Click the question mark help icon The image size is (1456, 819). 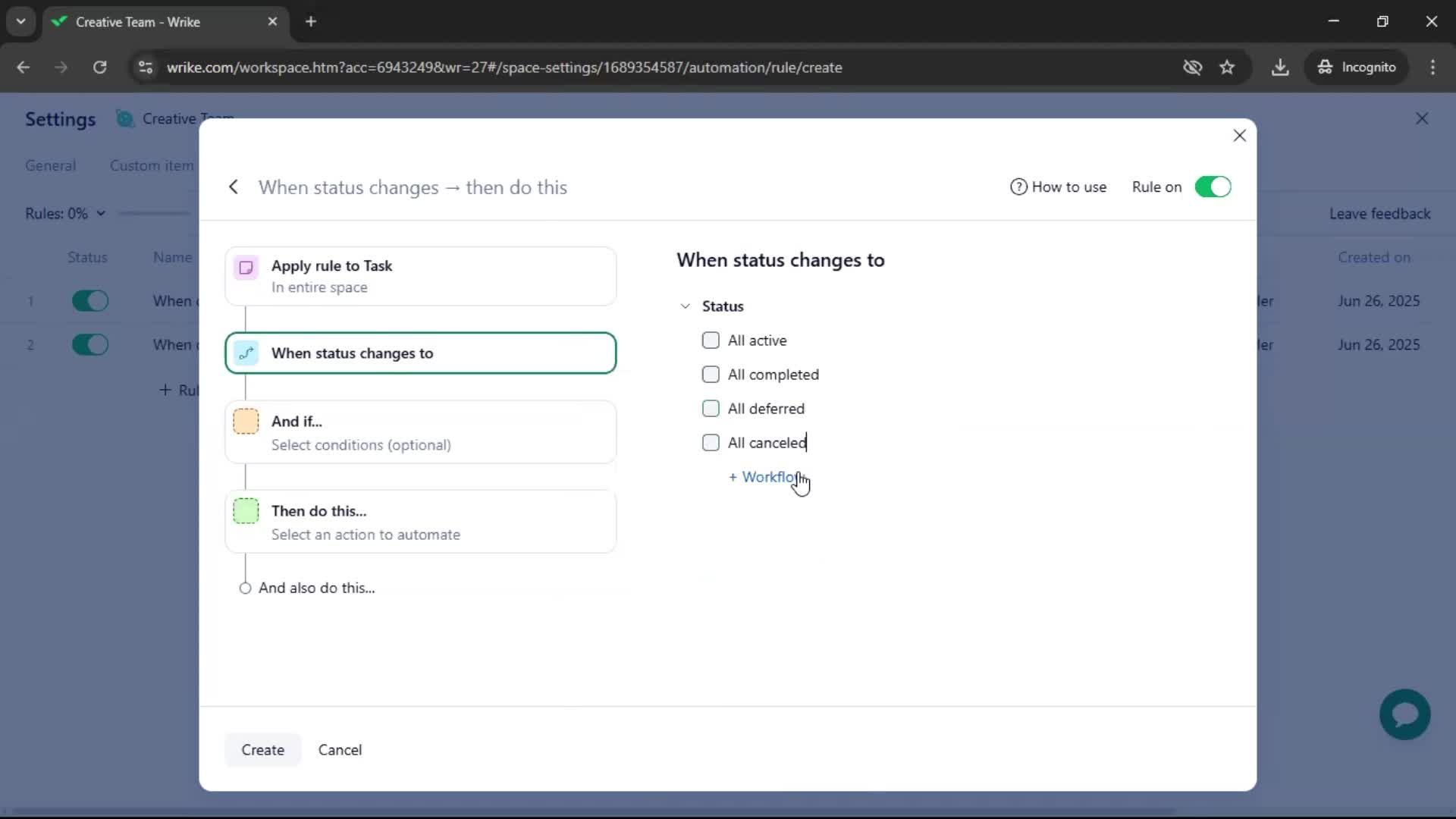(x=1018, y=187)
